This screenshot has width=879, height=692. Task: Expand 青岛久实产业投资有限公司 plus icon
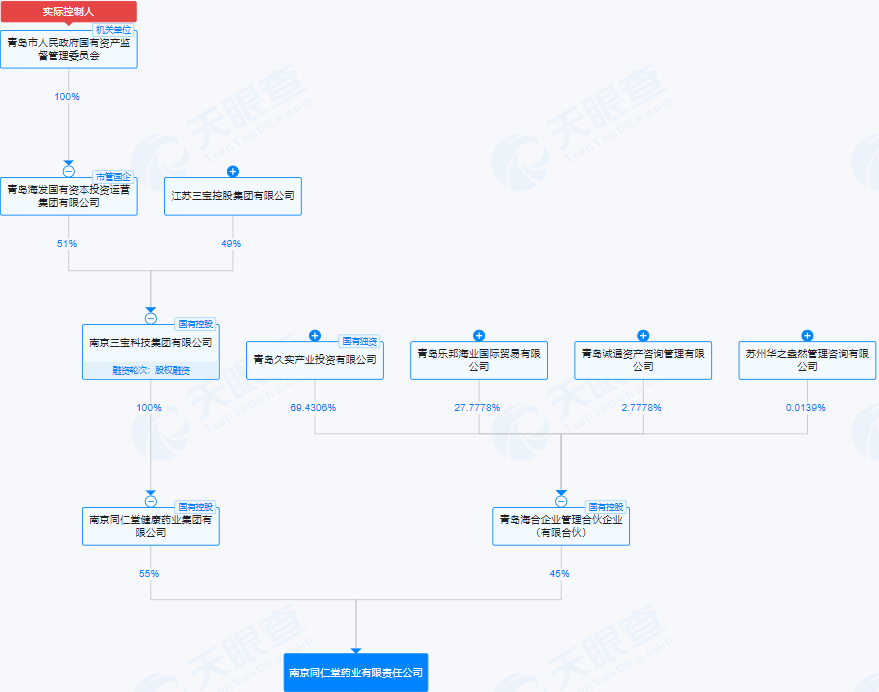tap(315, 335)
